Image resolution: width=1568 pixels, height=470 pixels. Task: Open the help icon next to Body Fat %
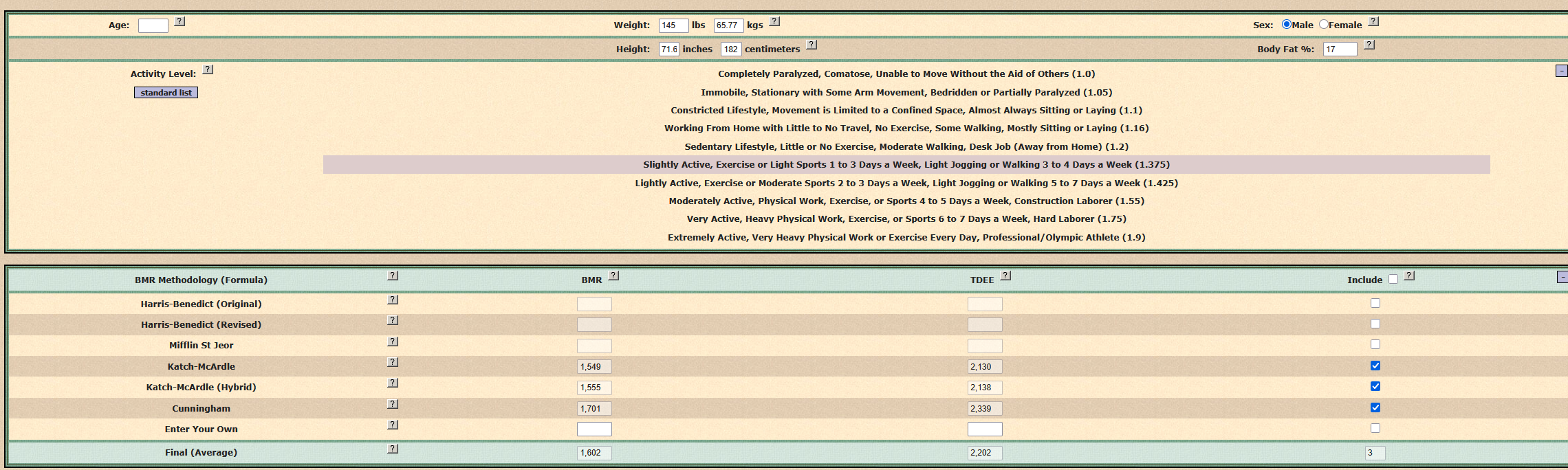pyautogui.click(x=1369, y=45)
